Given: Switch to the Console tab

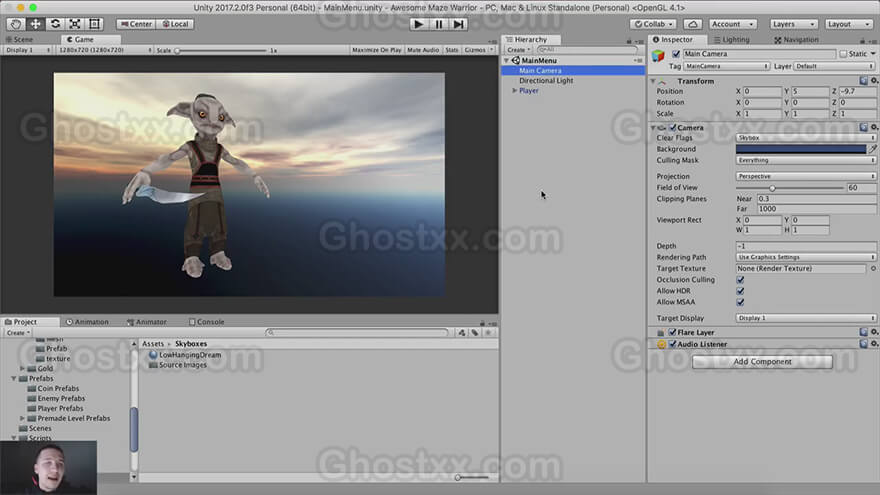Looking at the screenshot, I should pos(206,322).
